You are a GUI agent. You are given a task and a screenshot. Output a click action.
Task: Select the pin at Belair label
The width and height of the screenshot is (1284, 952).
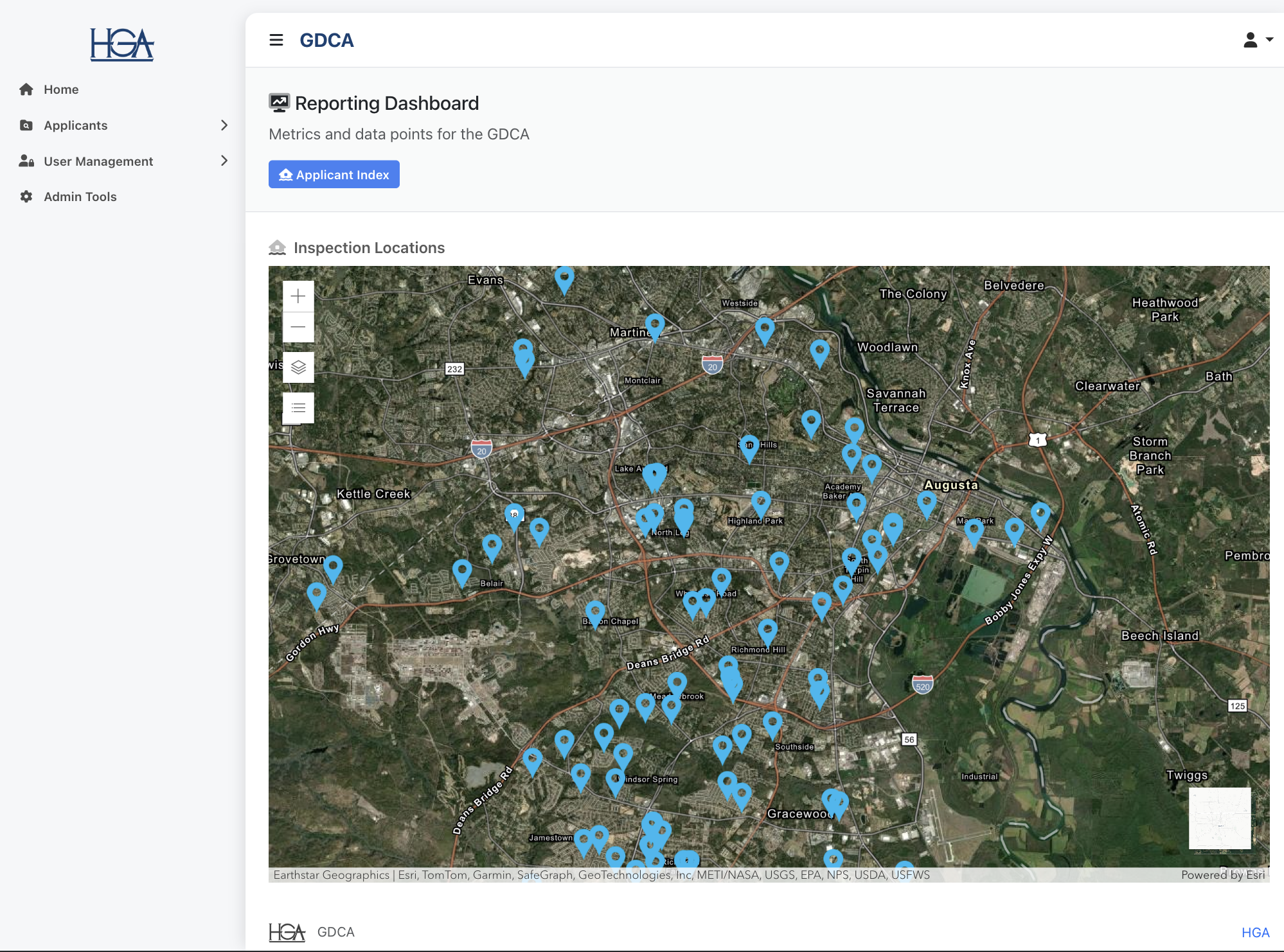462,574
